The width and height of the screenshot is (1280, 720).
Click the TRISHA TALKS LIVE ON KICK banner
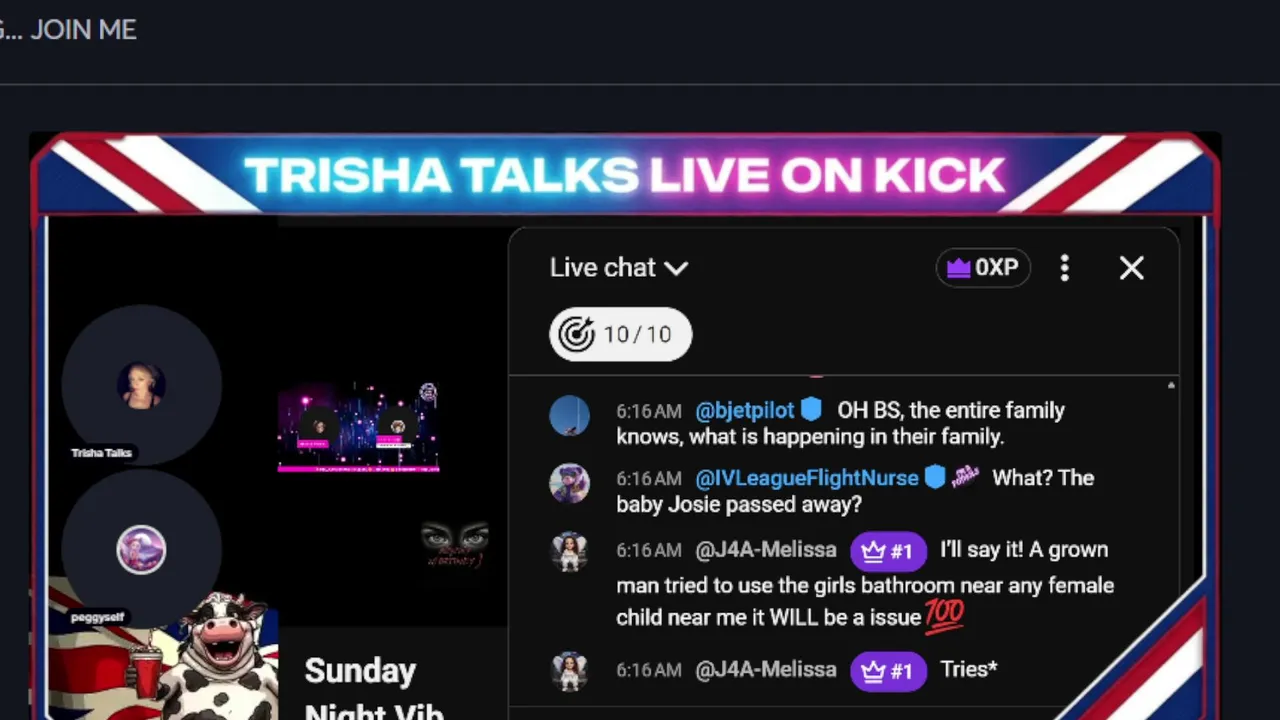tap(624, 175)
